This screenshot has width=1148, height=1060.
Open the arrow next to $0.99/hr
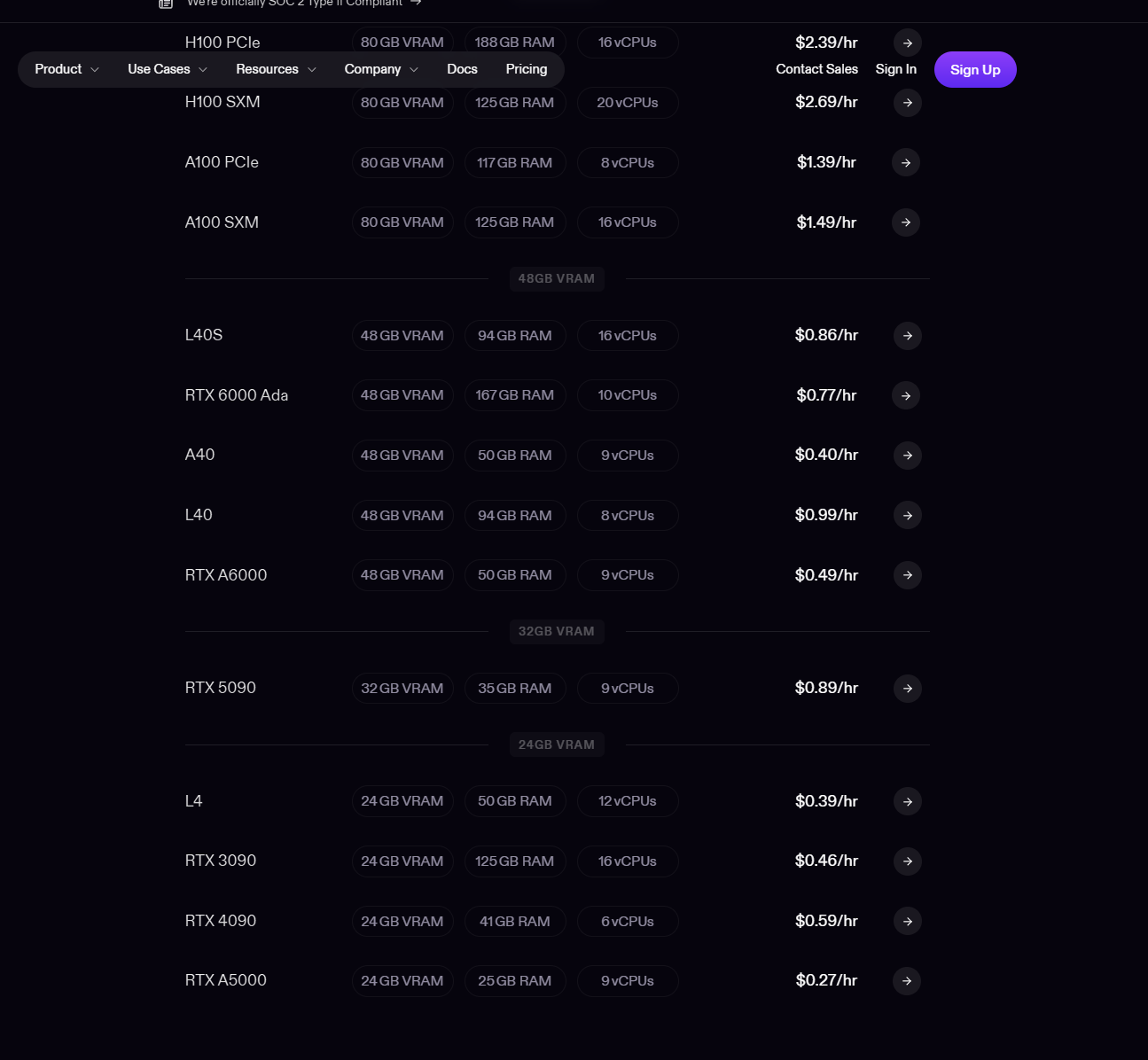[907, 515]
